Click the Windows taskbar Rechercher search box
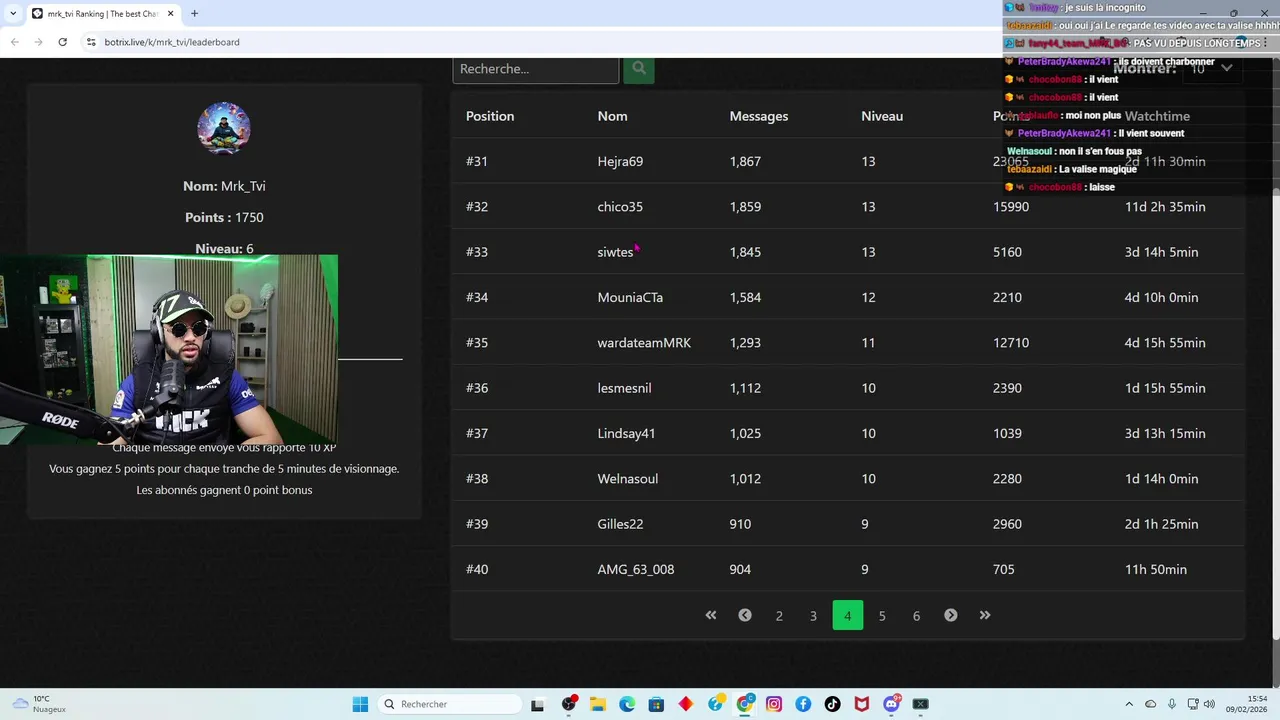 point(448,704)
